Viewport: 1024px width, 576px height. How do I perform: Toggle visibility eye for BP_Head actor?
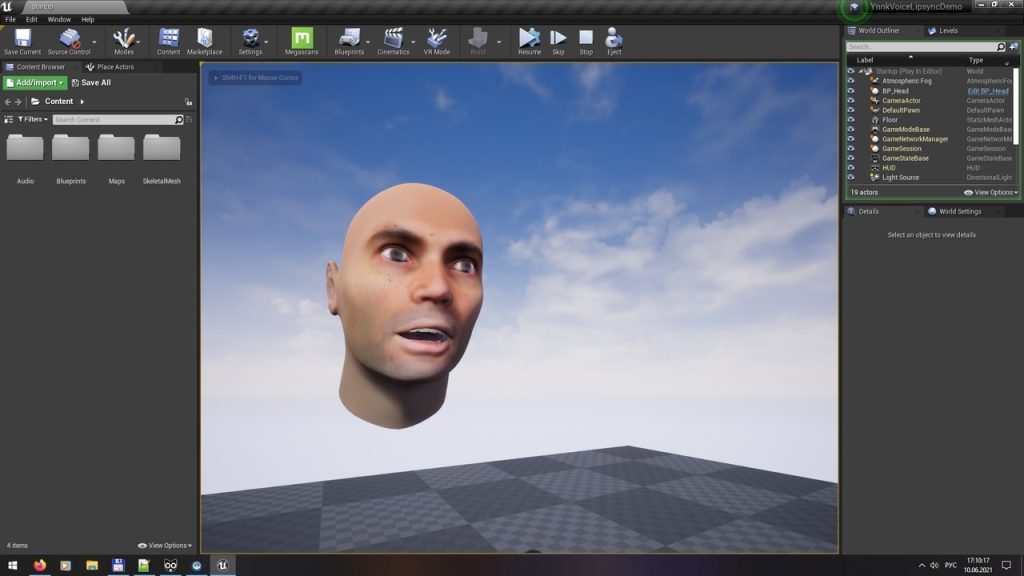click(x=851, y=91)
